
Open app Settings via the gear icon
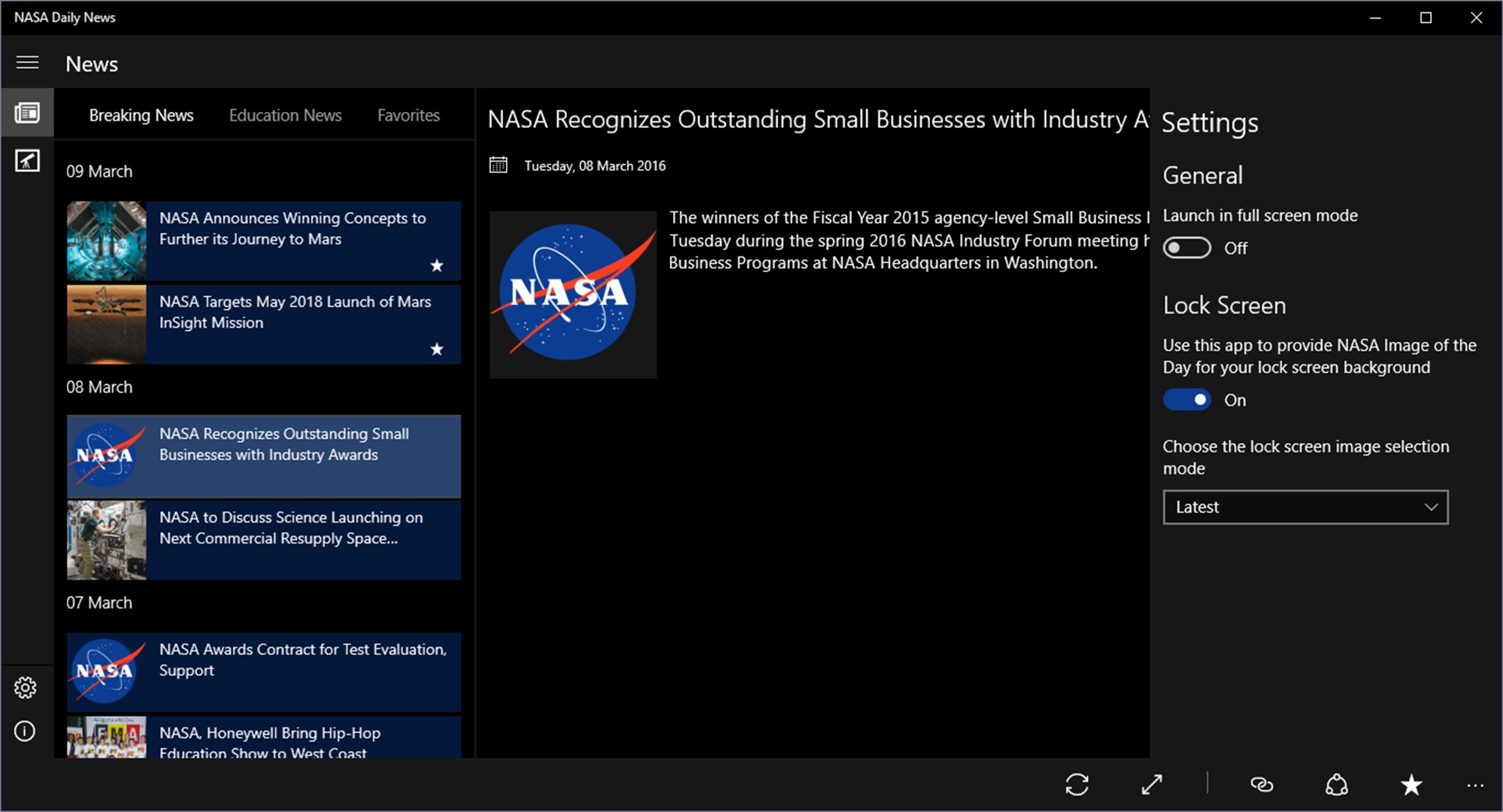[x=25, y=687]
